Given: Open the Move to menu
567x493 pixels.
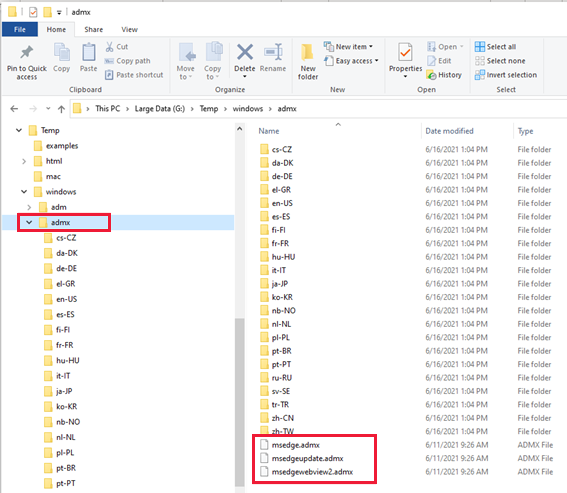Looking at the screenshot, I should pos(186,61).
